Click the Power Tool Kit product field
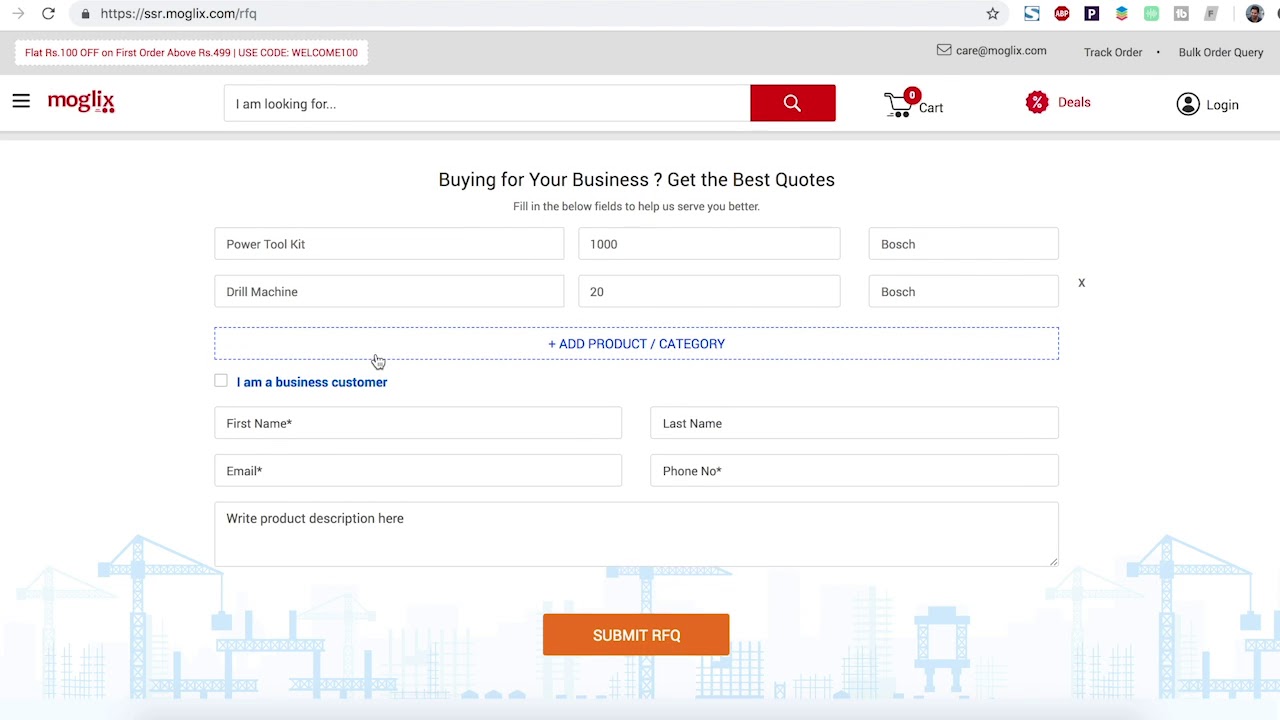Screen dimensions: 1280x720 click(389, 244)
